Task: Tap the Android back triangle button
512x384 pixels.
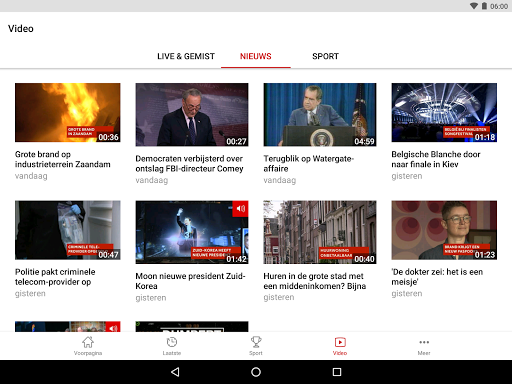Action: coord(175,372)
